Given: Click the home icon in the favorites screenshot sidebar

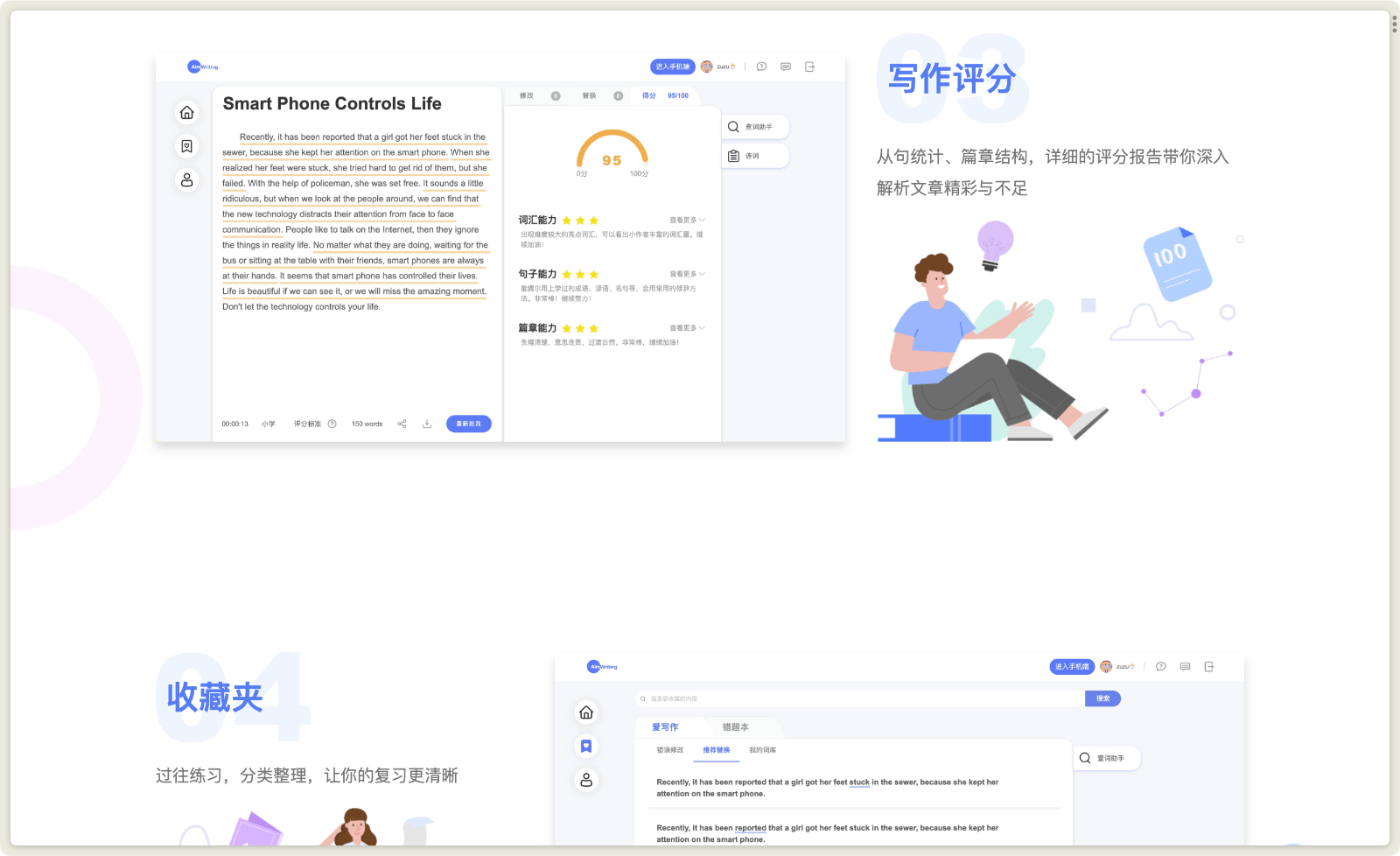Looking at the screenshot, I should pyautogui.click(x=586, y=712).
